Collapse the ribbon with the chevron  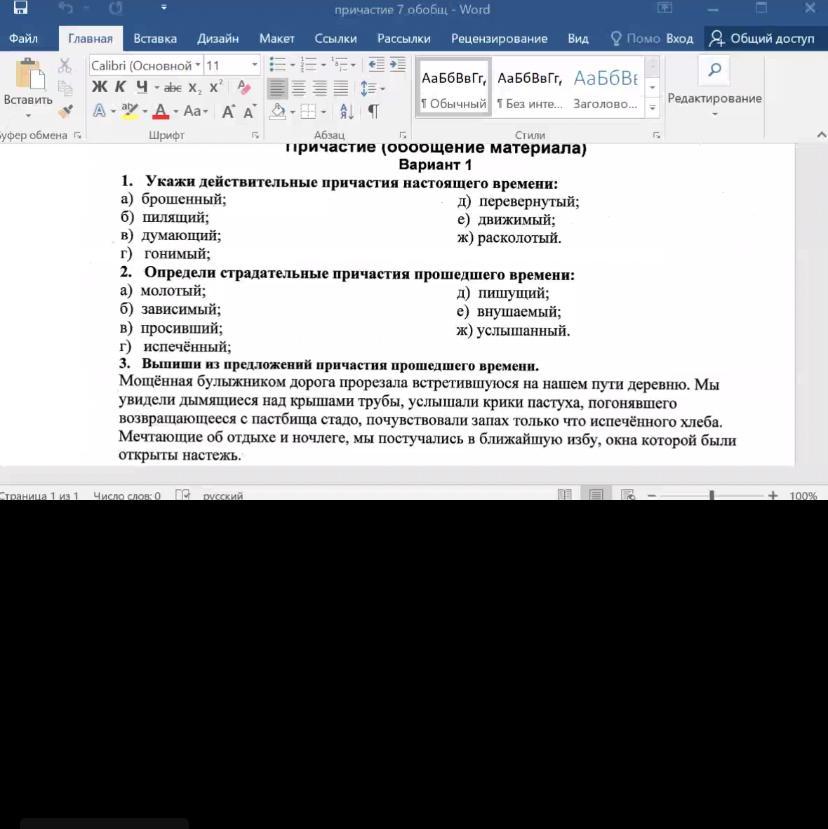pos(821,135)
